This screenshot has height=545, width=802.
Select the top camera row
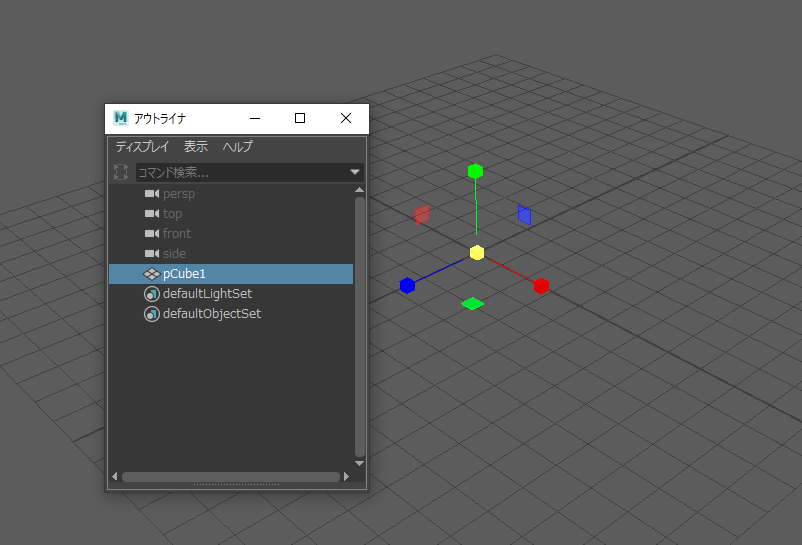click(231, 214)
